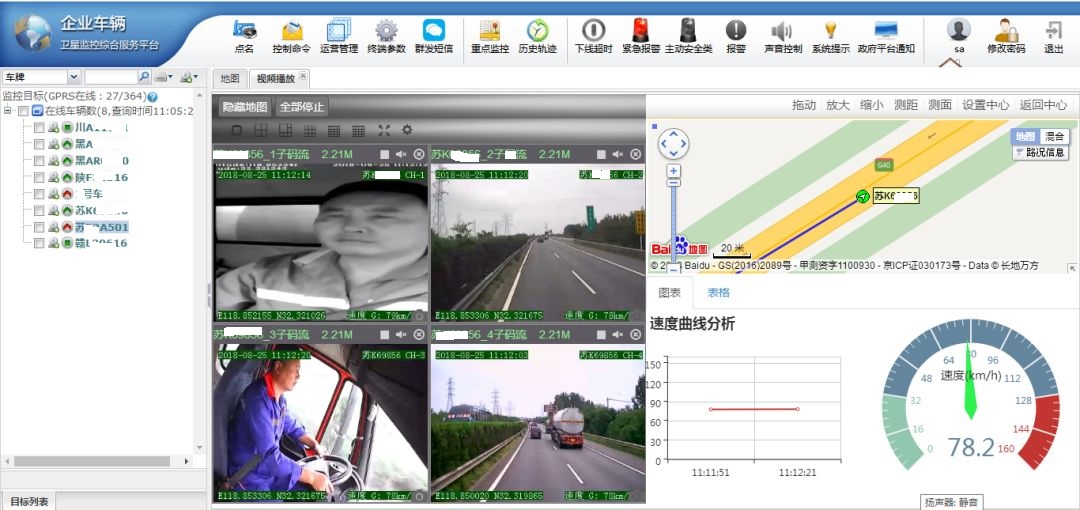Click map zoom-in plus on slider
This screenshot has width=1080, height=510.
point(674,171)
